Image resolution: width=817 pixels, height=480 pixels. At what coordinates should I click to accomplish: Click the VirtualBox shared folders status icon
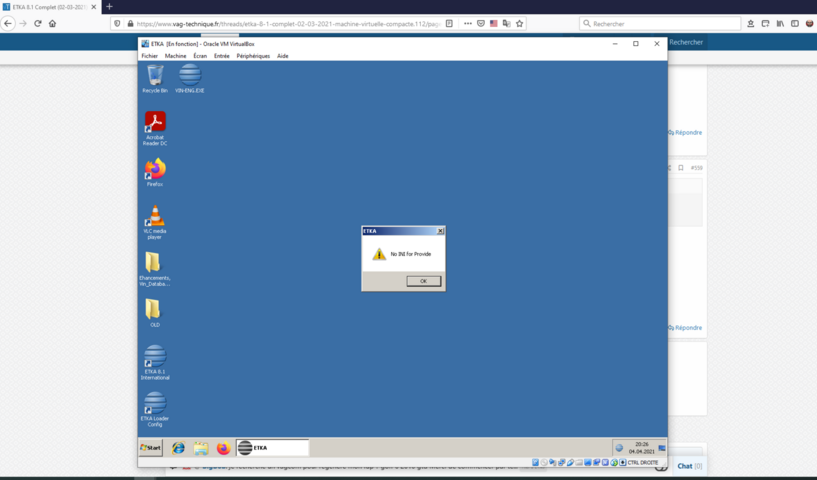point(579,462)
